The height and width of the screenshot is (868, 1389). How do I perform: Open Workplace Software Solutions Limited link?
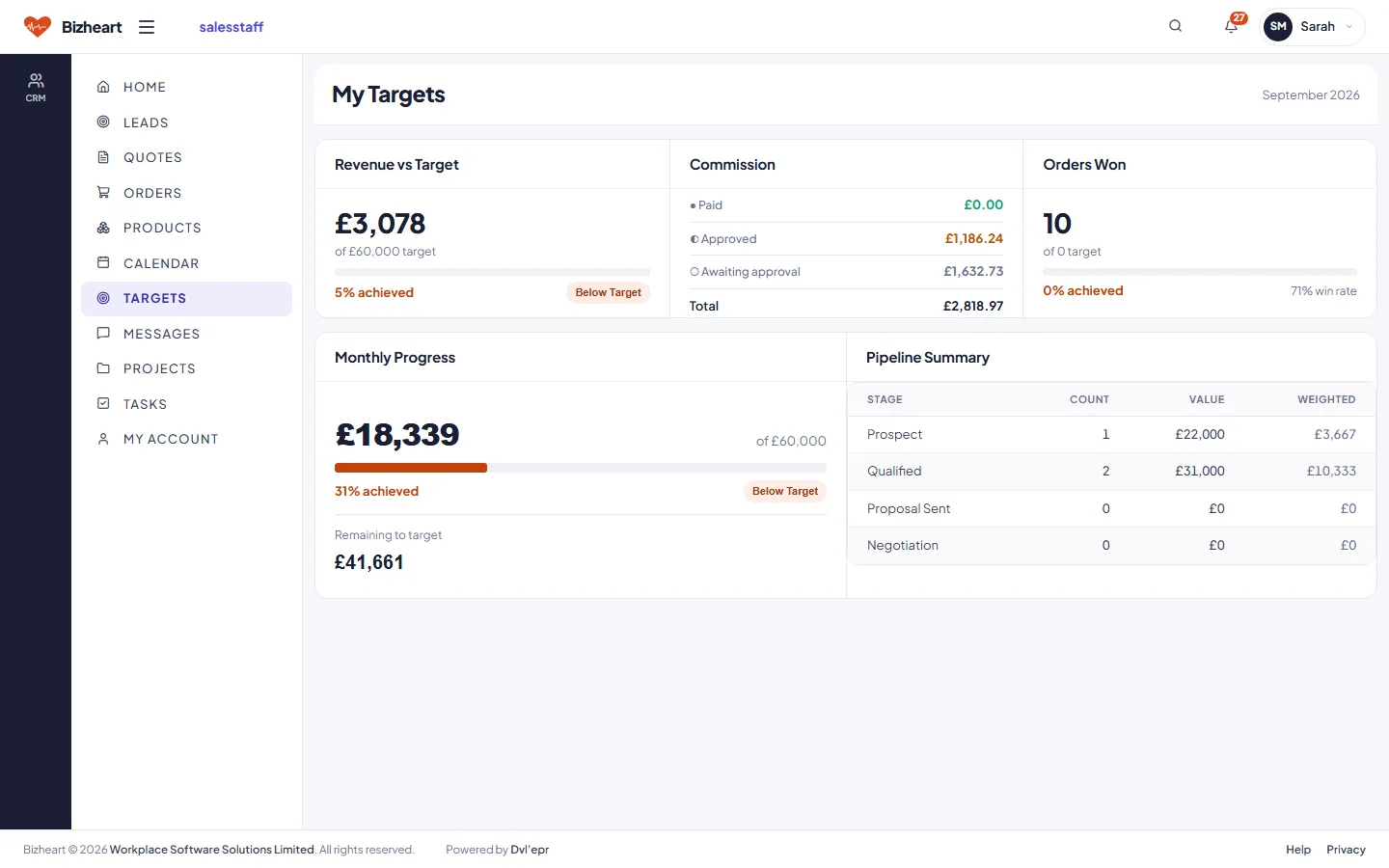pyautogui.click(x=212, y=850)
